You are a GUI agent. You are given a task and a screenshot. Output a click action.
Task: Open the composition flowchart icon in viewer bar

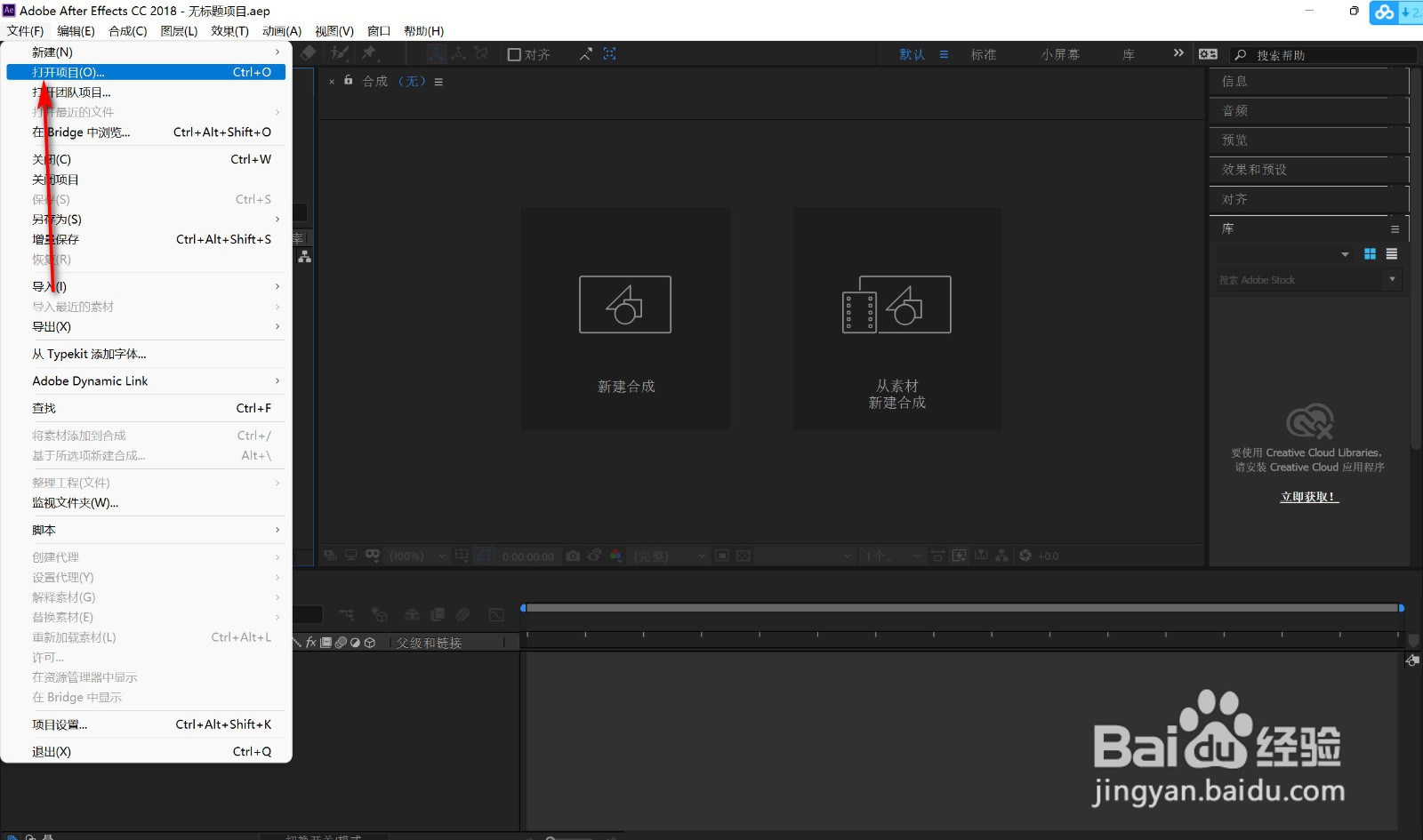(1002, 556)
